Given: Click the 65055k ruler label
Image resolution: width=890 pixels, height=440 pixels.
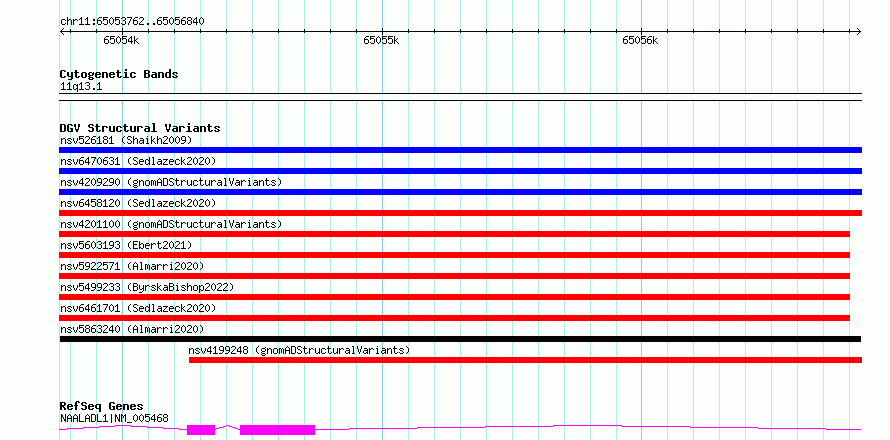Looking at the screenshot, I should tap(381, 40).
